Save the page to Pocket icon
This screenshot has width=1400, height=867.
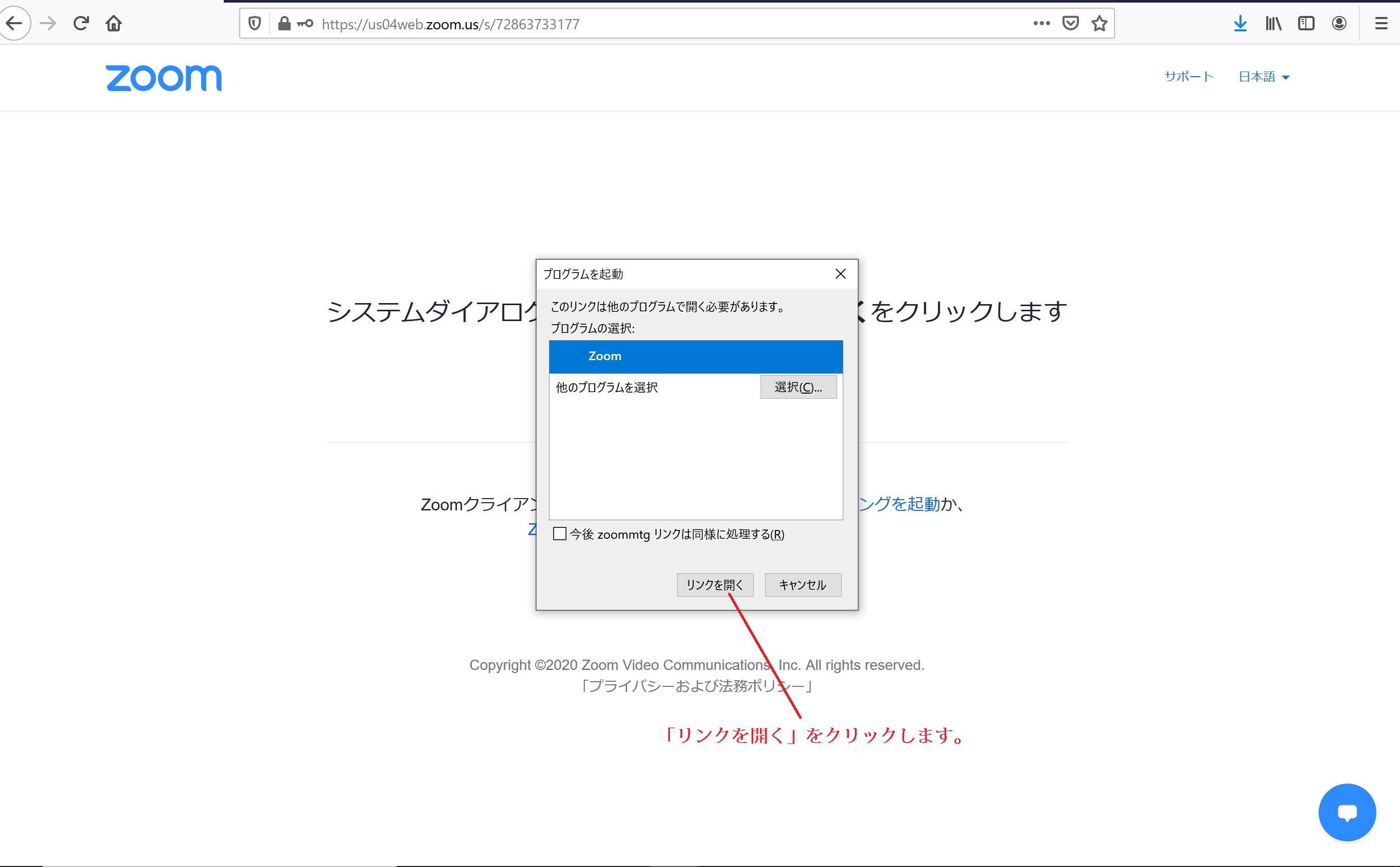coord(1070,24)
